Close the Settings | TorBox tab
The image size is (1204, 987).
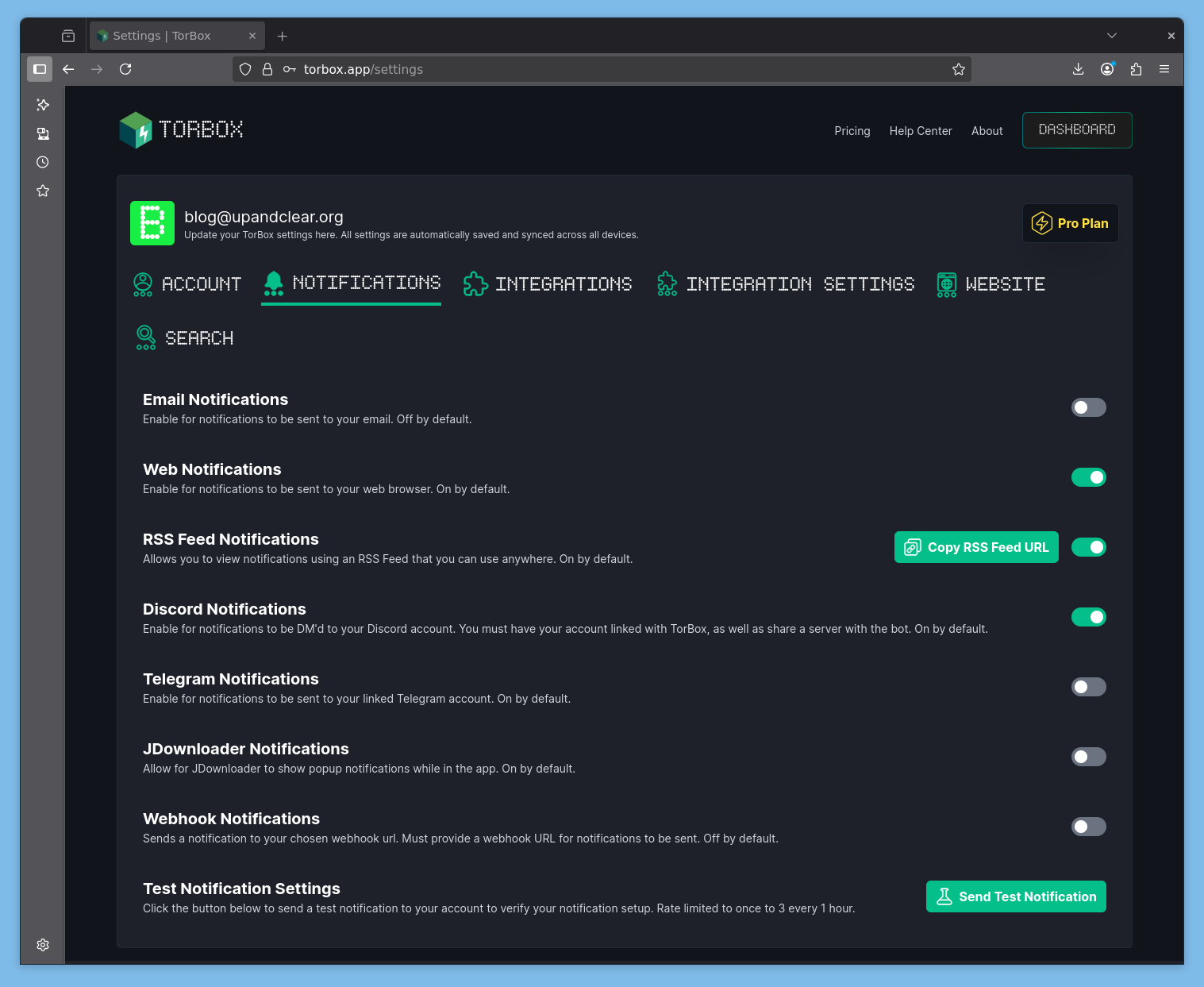point(252,36)
